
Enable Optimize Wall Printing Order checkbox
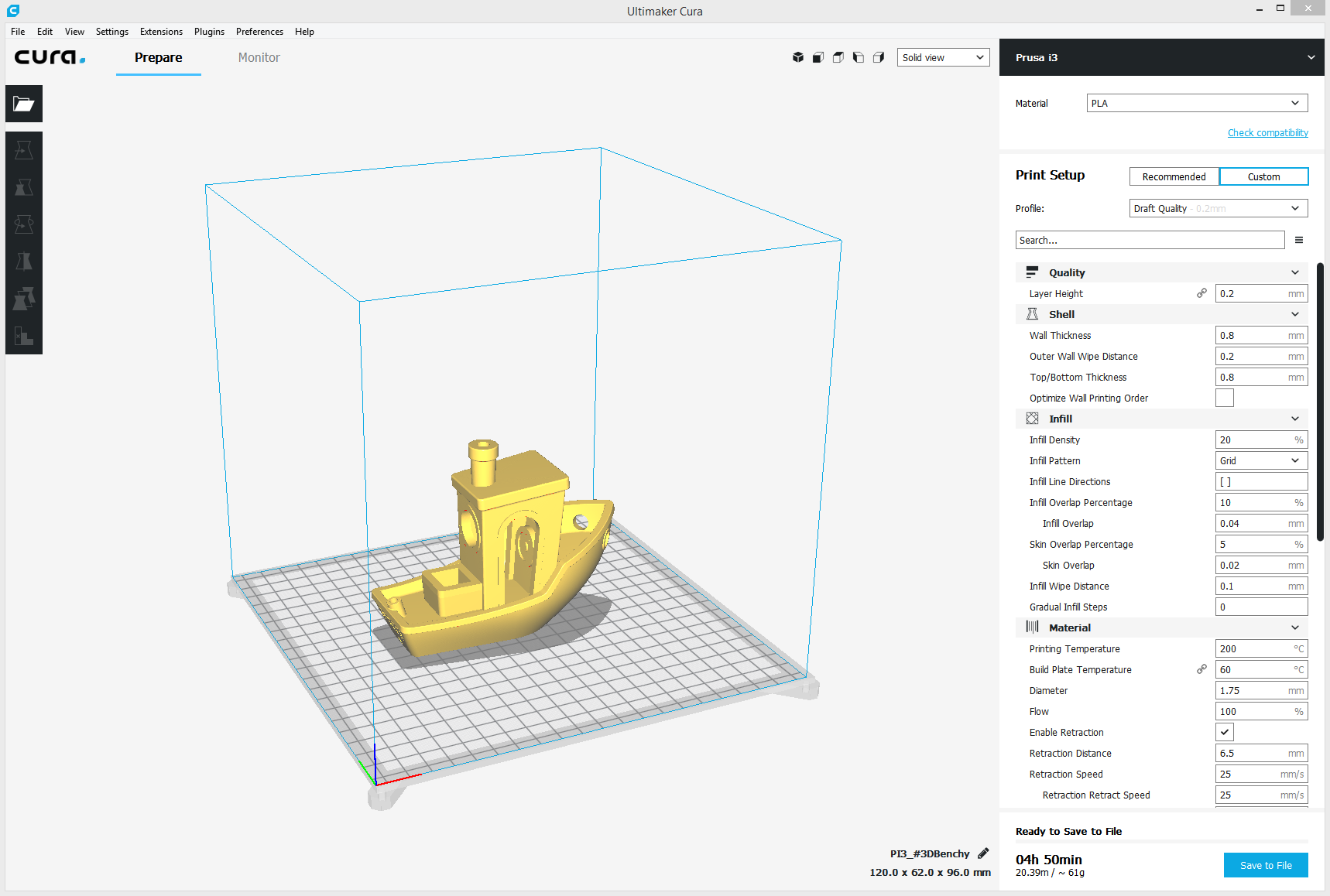pos(1225,398)
